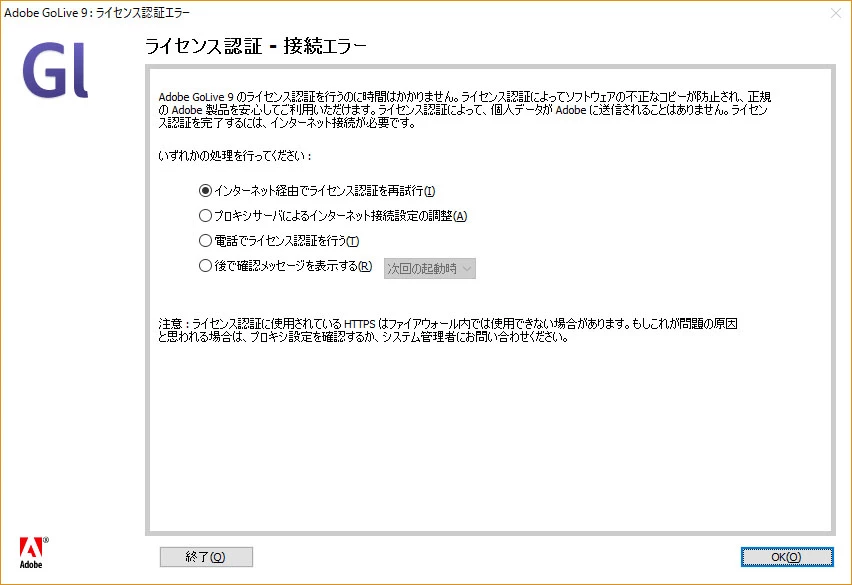Open the 次回の起動時 dropdown
This screenshot has width=852, height=585.
(x=430, y=268)
